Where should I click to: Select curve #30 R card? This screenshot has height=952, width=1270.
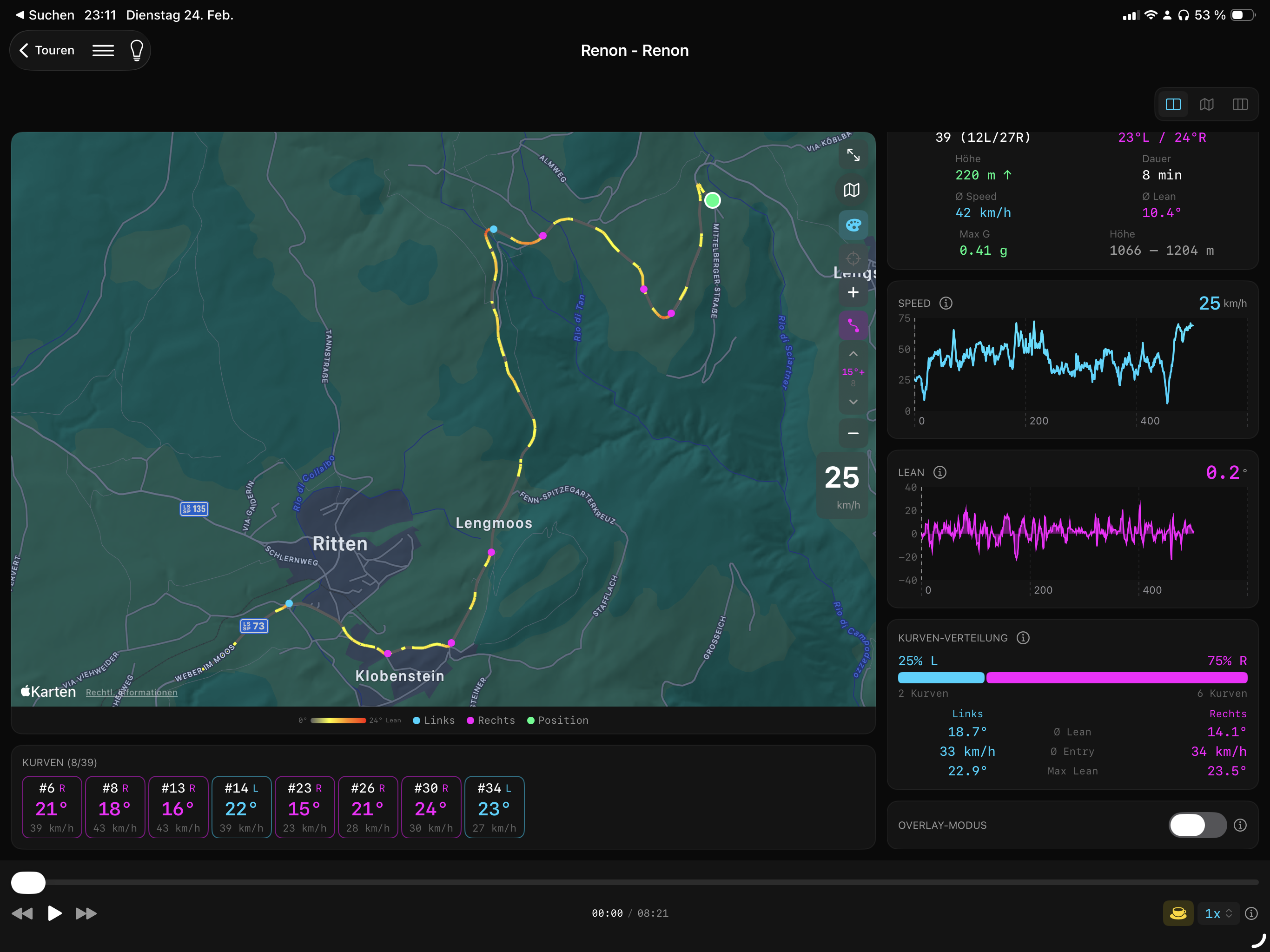tap(431, 807)
